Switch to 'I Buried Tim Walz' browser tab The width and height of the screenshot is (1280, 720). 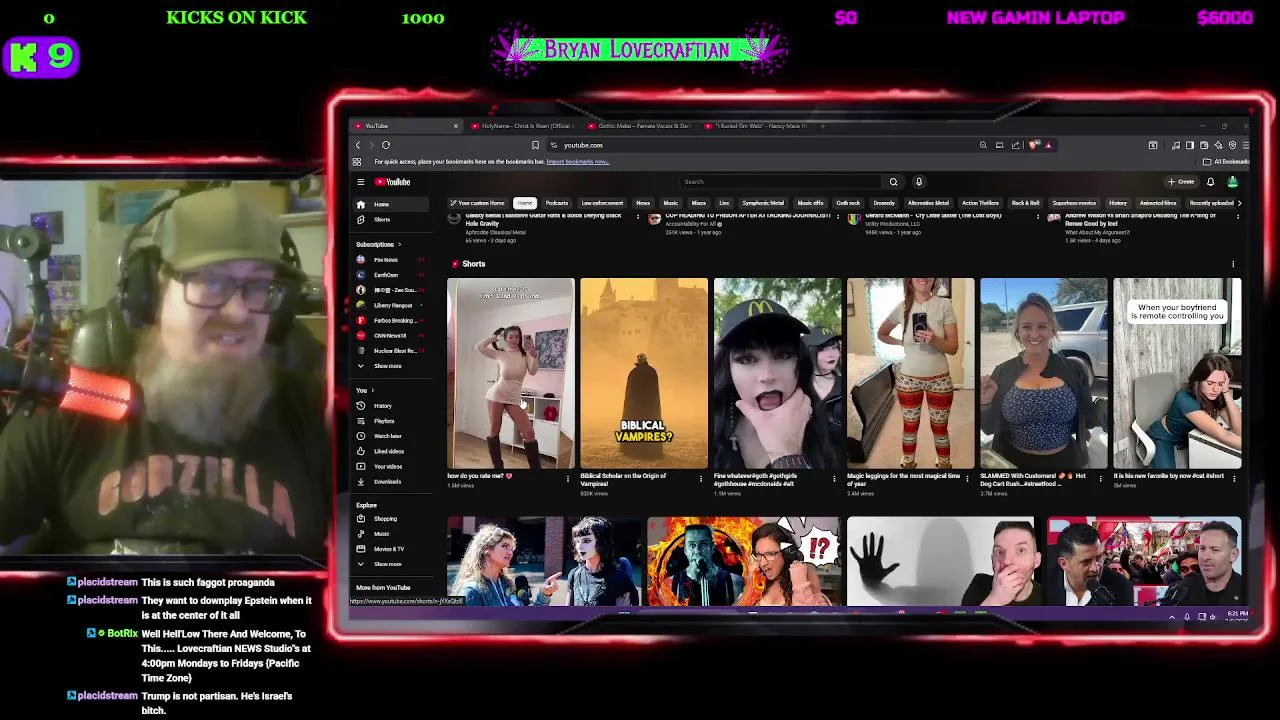coord(756,126)
